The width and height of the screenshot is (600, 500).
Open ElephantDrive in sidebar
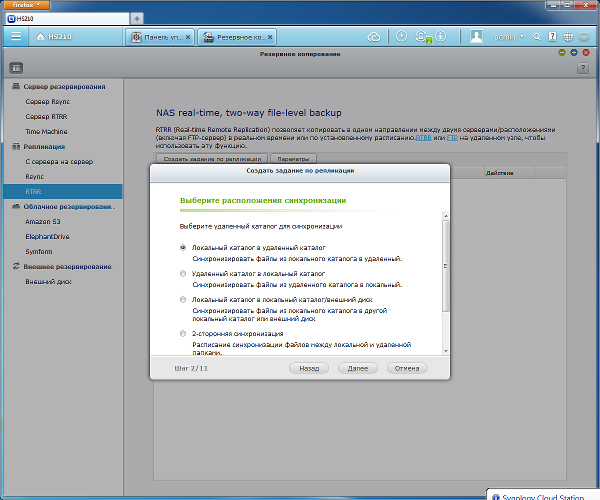pos(47,236)
